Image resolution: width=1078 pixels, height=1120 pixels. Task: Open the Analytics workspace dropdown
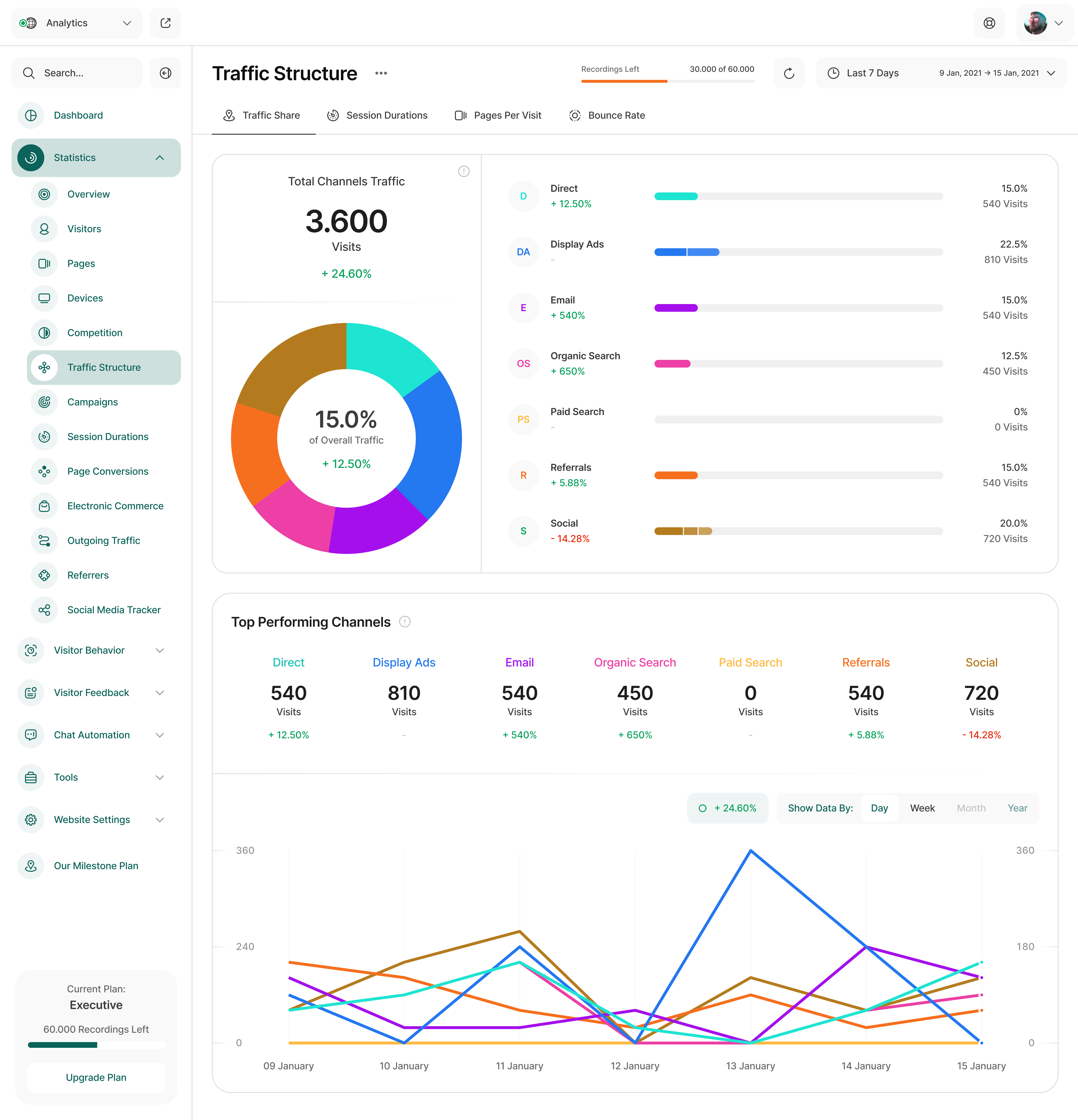point(77,23)
